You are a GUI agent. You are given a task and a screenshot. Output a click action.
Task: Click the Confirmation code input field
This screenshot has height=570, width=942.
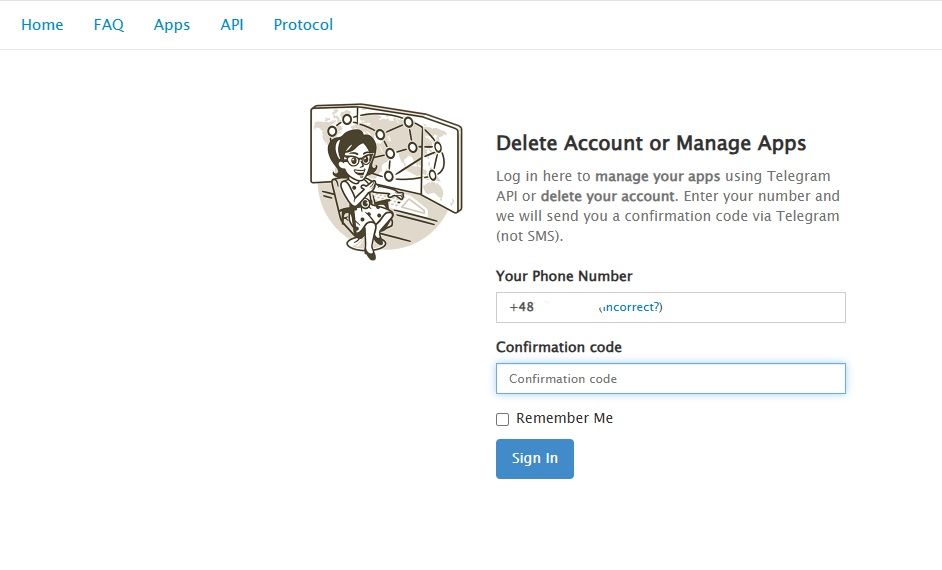(670, 378)
